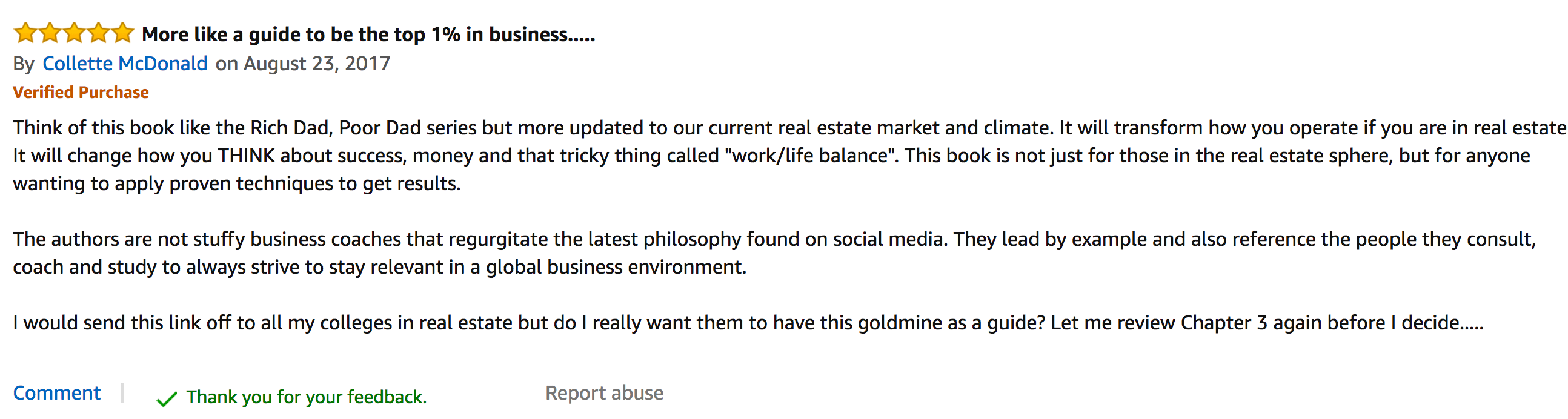Open the review title about top 1%
1568x419 pixels.
368,35
